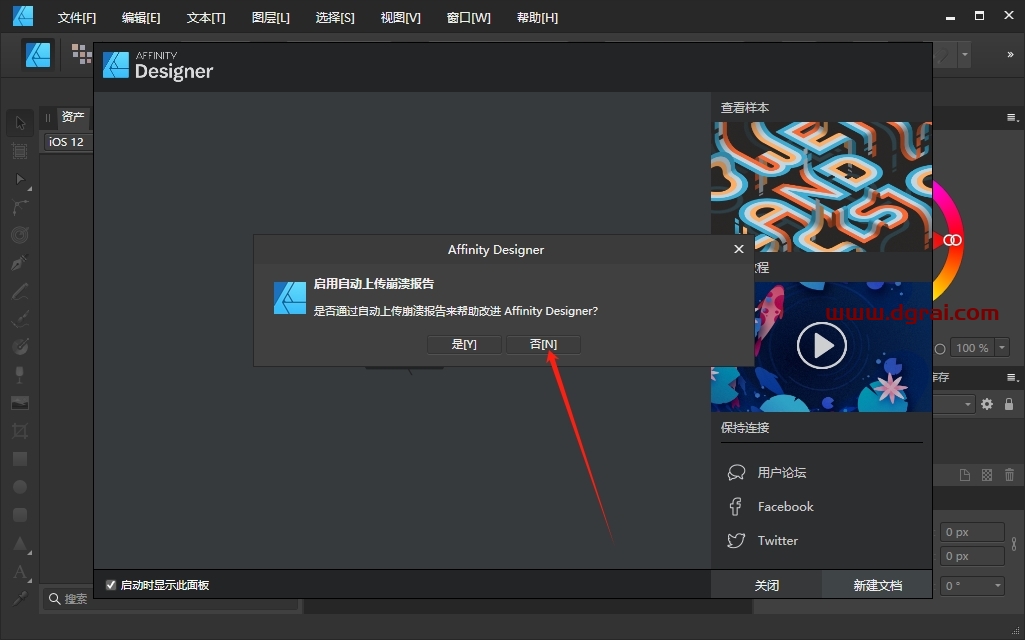Click the trash delete icon in right panel
The image size is (1025, 640).
point(1009,475)
